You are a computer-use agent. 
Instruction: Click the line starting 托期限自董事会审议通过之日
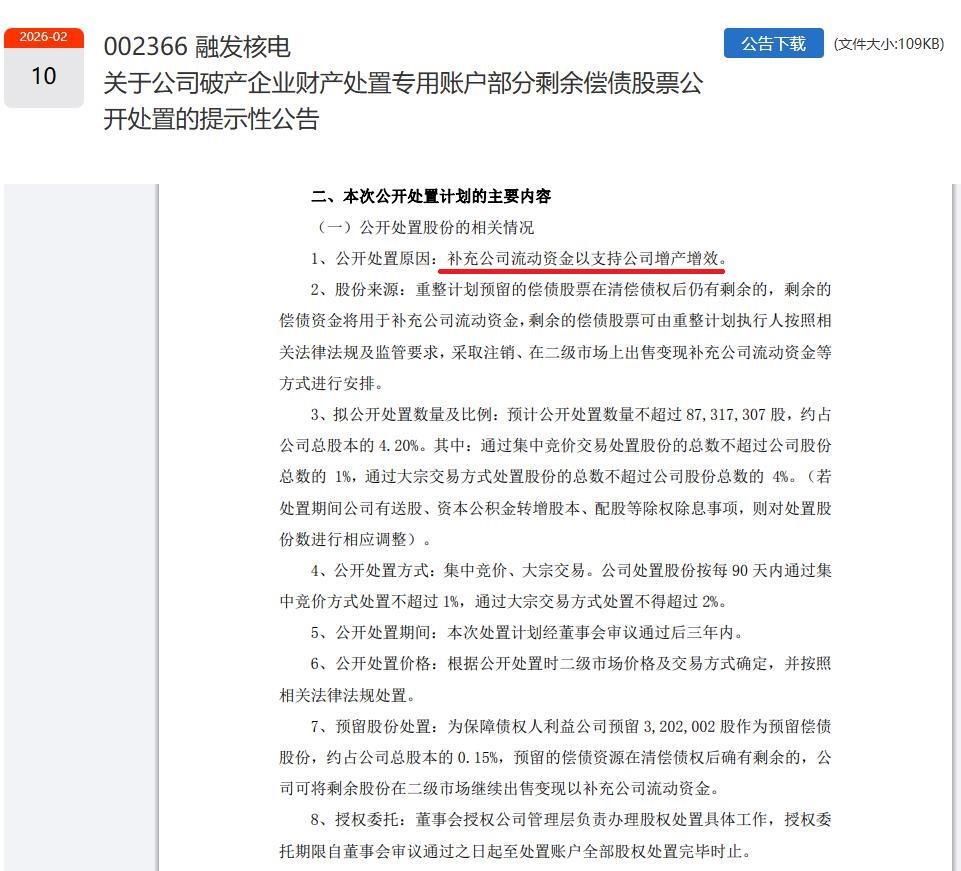tap(515, 851)
